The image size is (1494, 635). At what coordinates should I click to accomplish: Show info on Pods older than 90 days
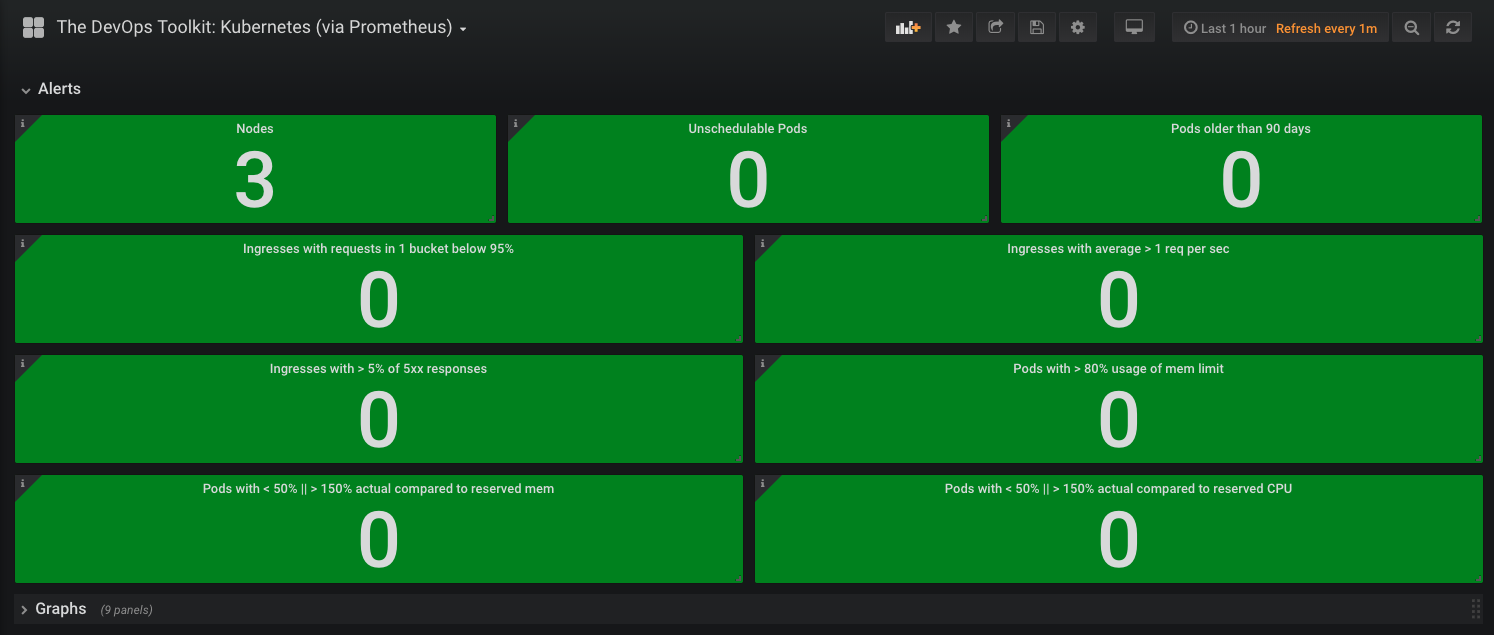click(1008, 124)
